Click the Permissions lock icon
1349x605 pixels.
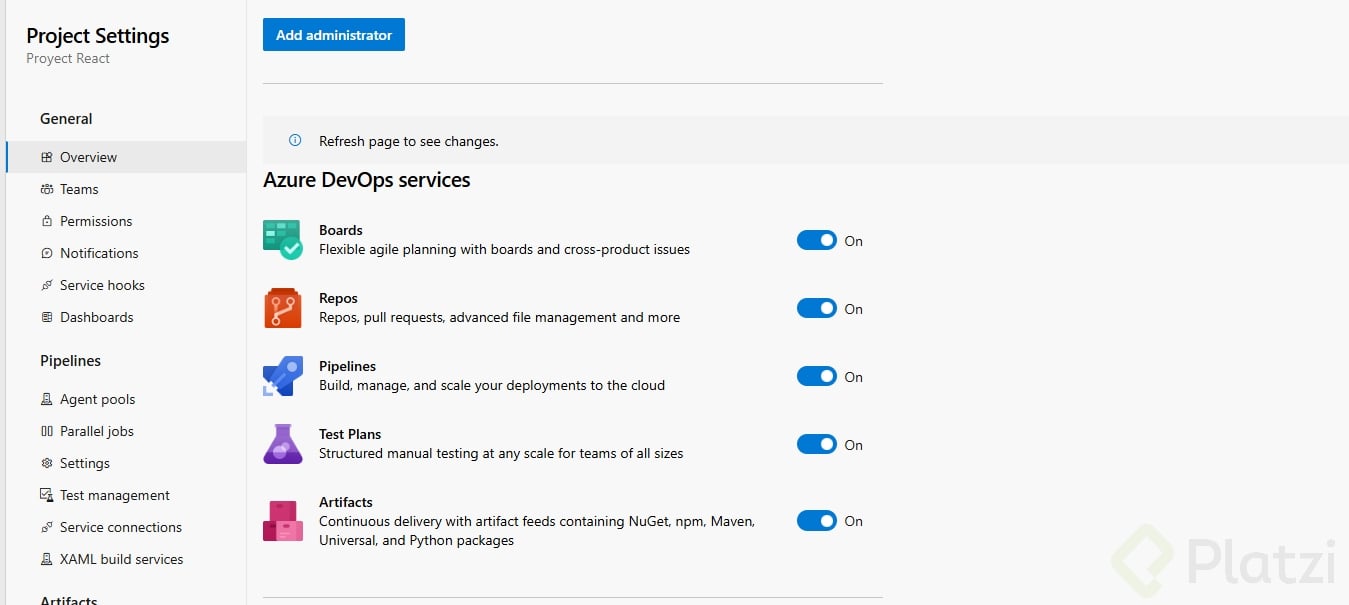coord(47,221)
